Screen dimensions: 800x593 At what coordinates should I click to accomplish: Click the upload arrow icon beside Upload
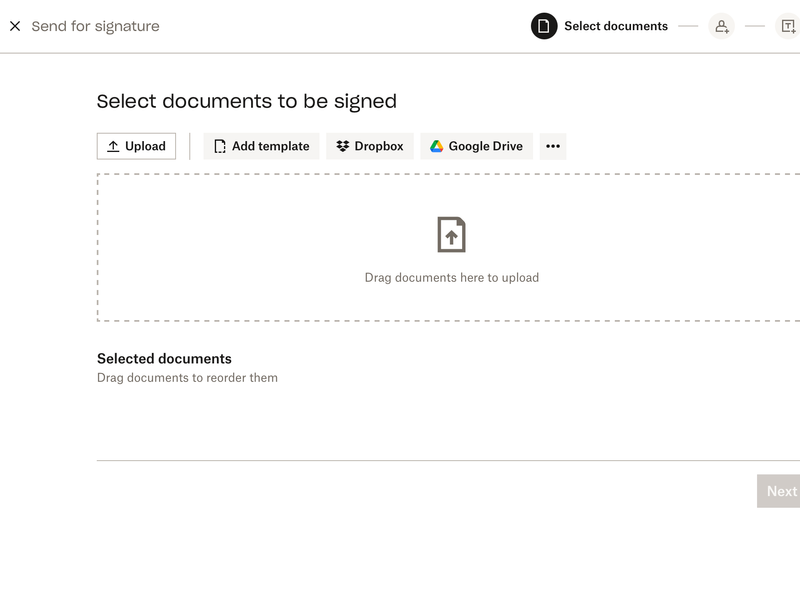[x=113, y=146]
